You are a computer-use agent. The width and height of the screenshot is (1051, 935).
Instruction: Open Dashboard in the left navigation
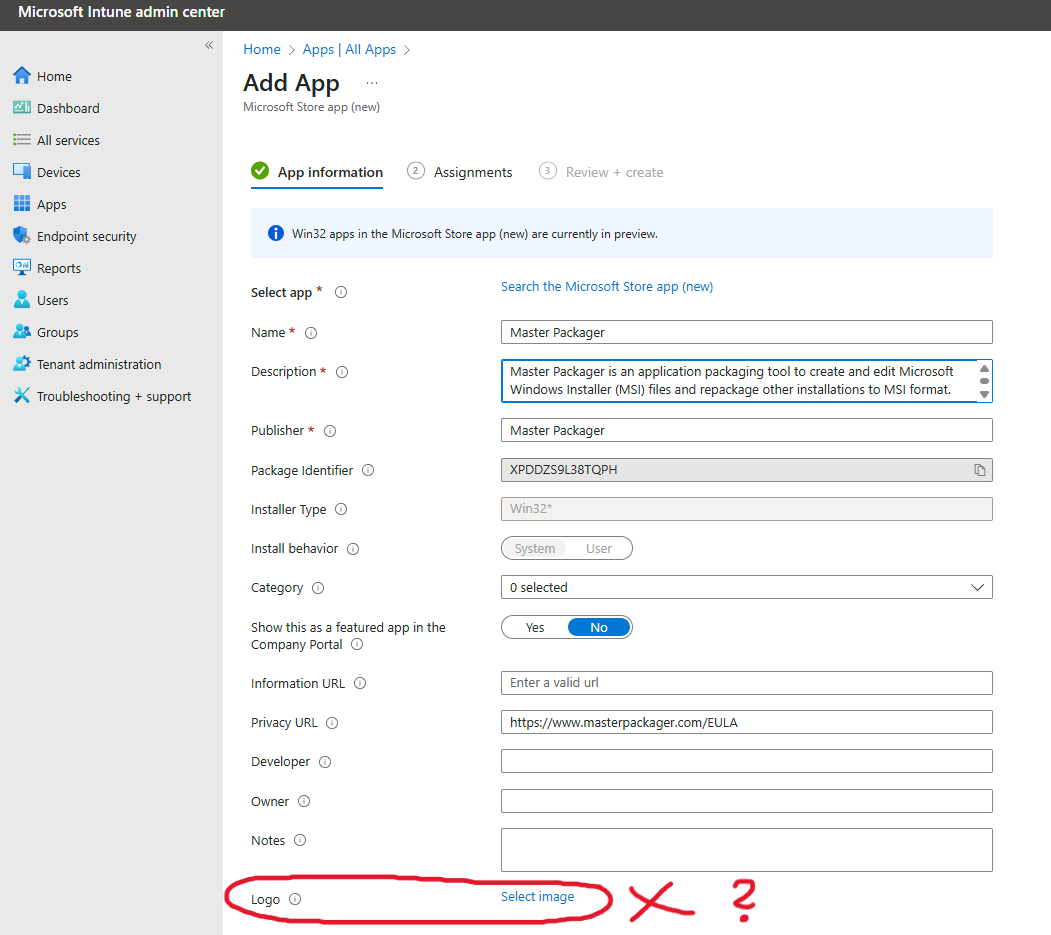(x=68, y=109)
